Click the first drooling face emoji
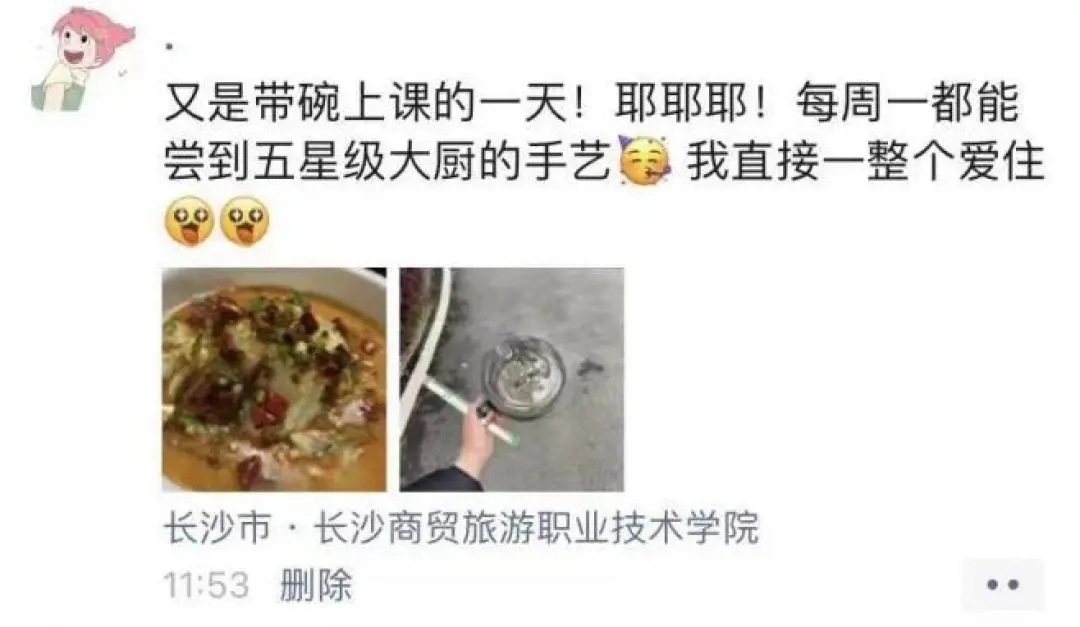The image size is (1080, 627). [189, 220]
